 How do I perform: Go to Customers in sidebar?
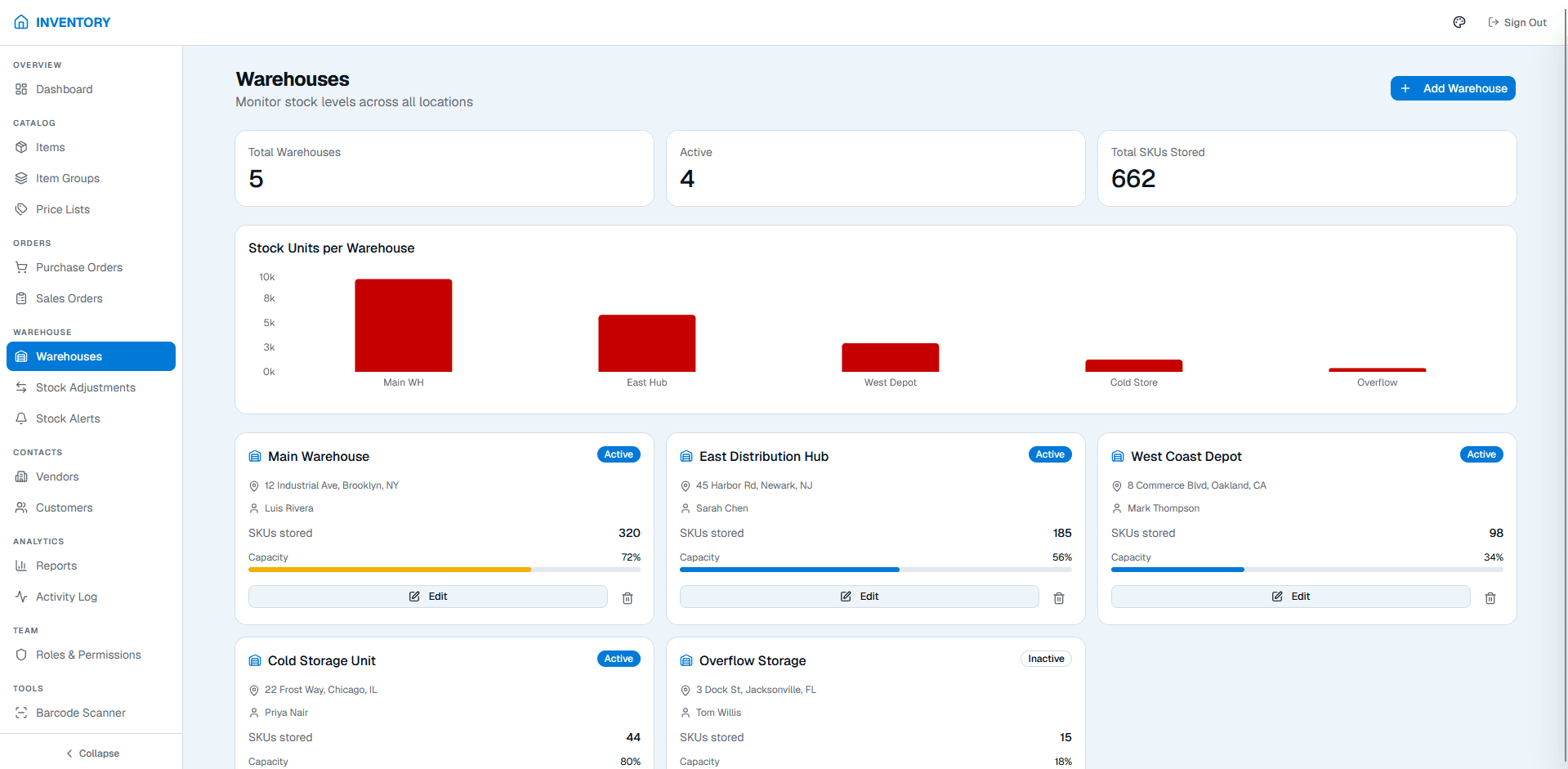pos(91,507)
